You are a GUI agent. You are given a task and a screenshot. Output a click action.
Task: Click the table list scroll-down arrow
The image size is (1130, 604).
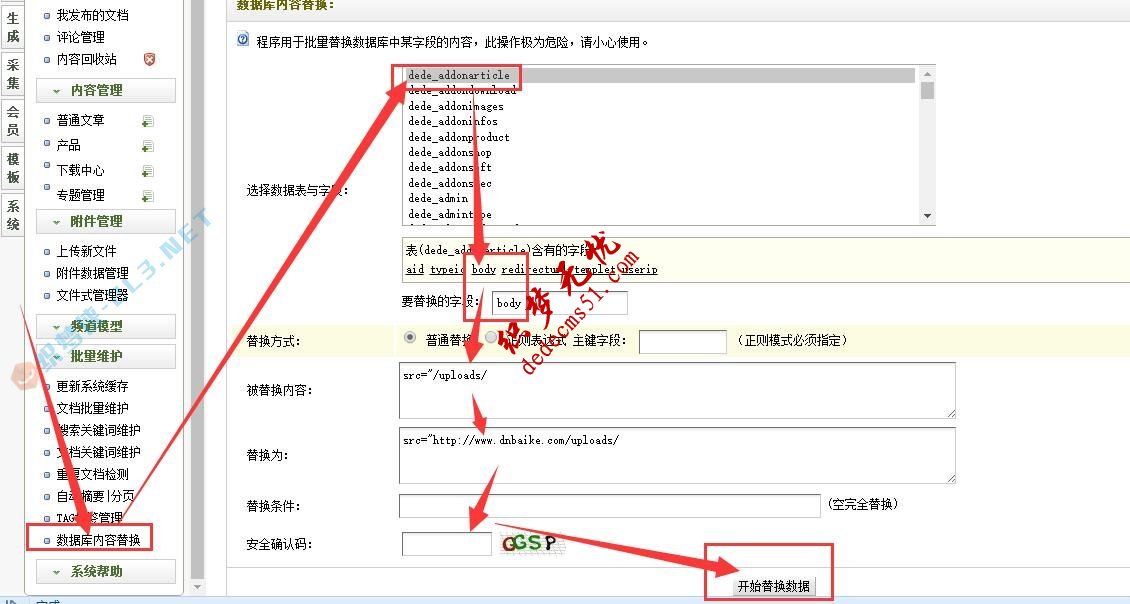[927, 215]
